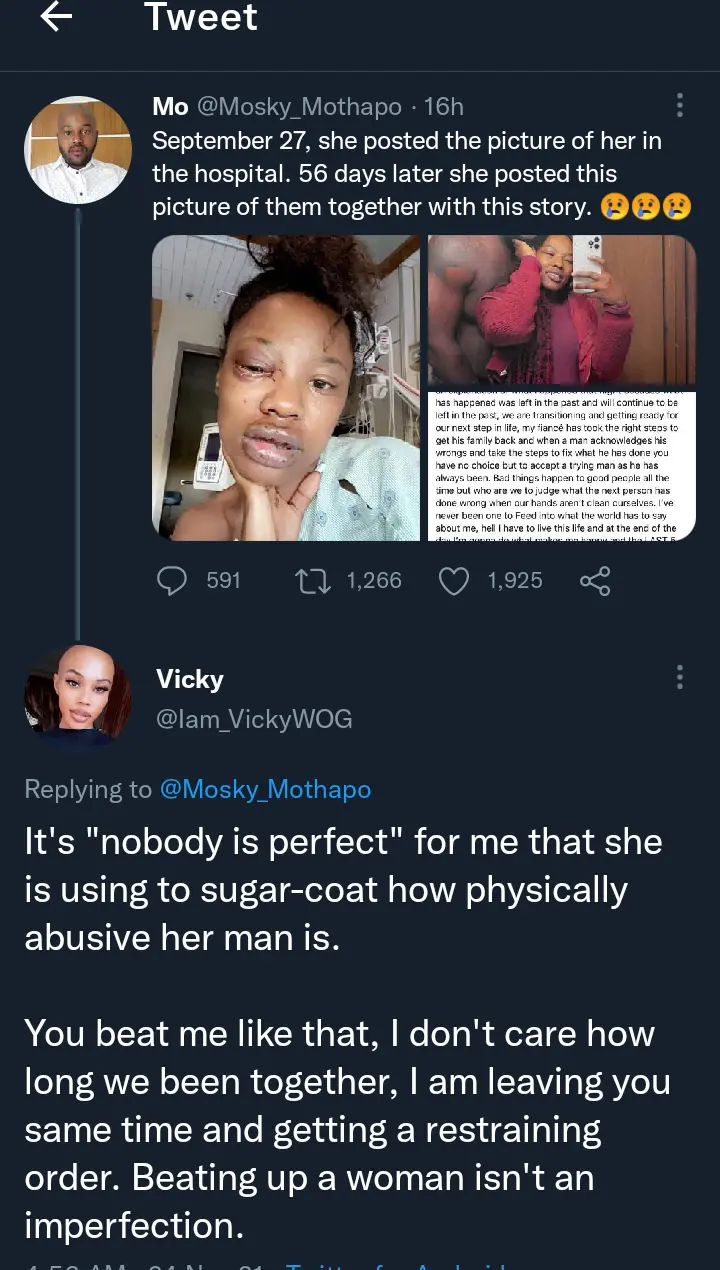Open Vicky's profile avatar

click(78, 697)
